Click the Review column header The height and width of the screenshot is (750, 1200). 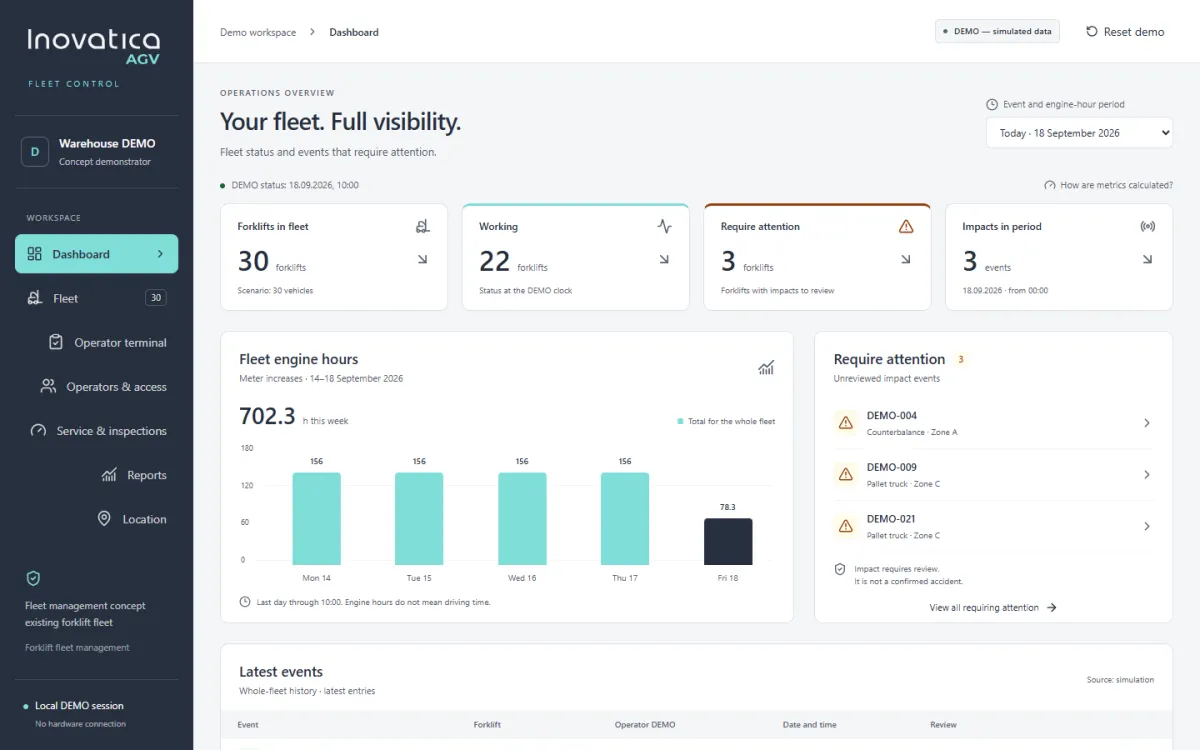(x=943, y=725)
